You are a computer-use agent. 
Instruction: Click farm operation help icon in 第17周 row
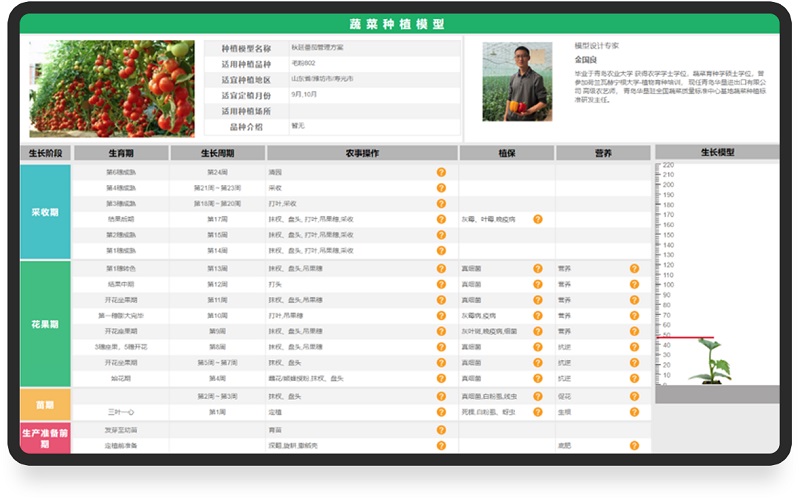pyautogui.click(x=441, y=219)
